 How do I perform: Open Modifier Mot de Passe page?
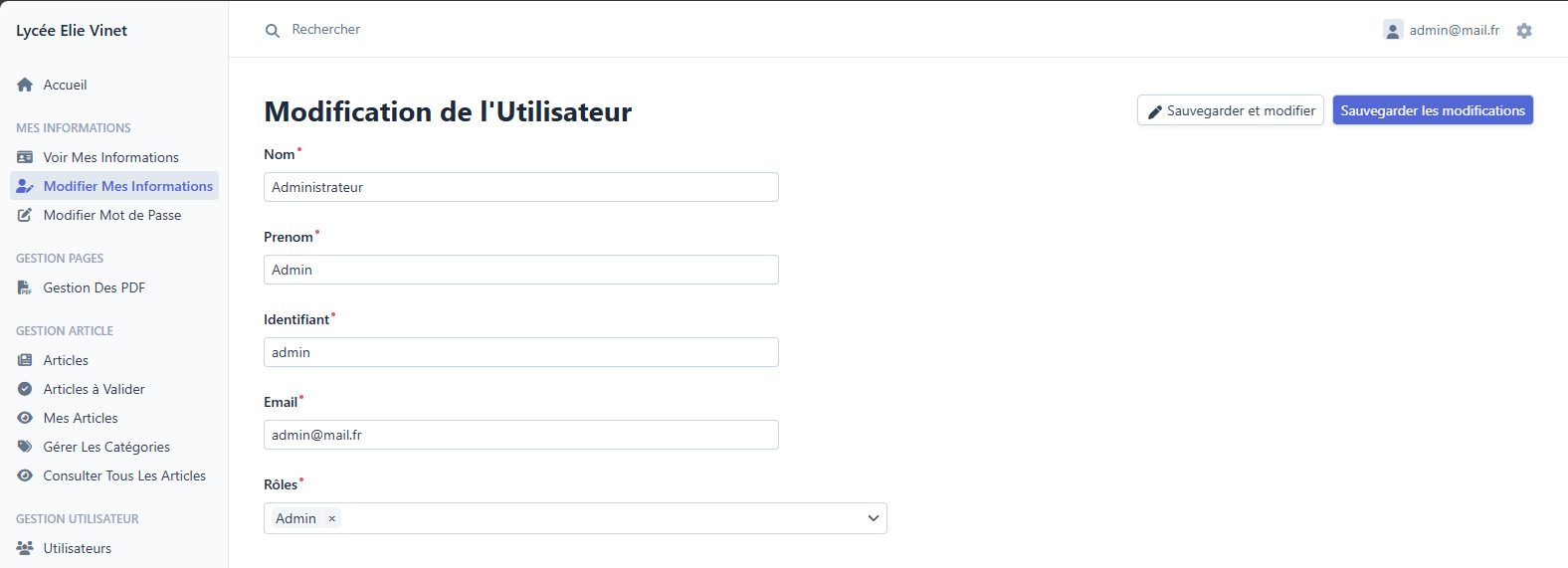pyautogui.click(x=111, y=215)
